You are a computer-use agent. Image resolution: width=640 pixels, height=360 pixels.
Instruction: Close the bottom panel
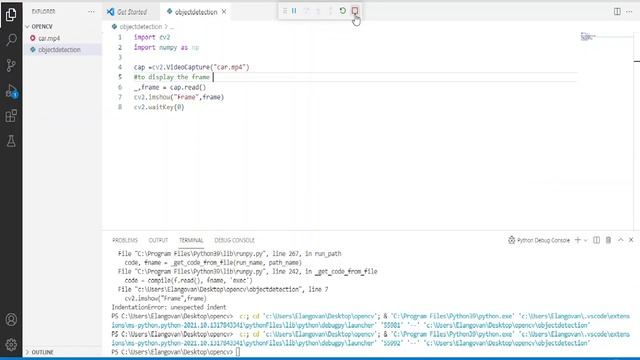631,240
